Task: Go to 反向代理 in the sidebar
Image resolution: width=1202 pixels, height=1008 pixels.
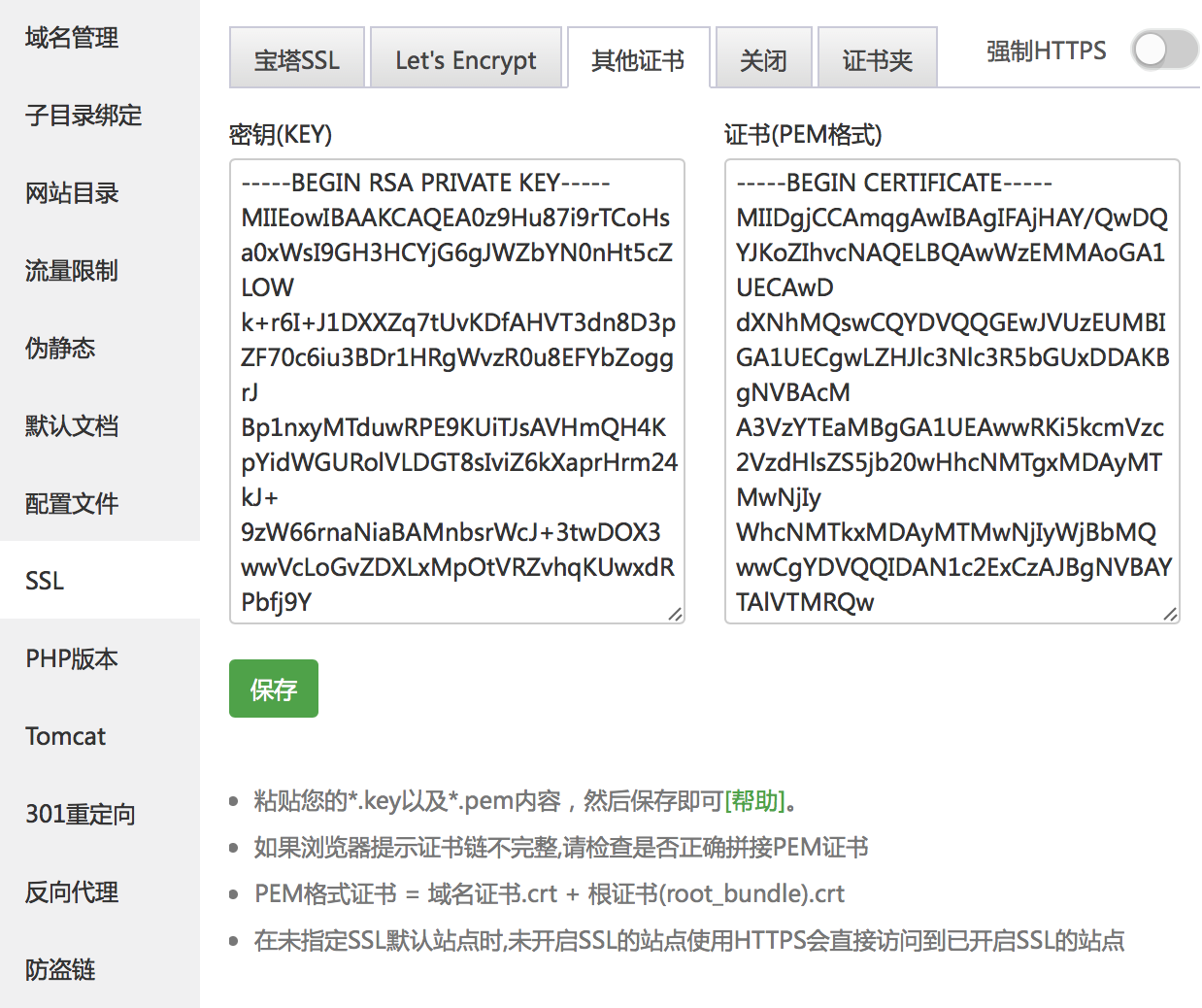Action: coord(100,891)
